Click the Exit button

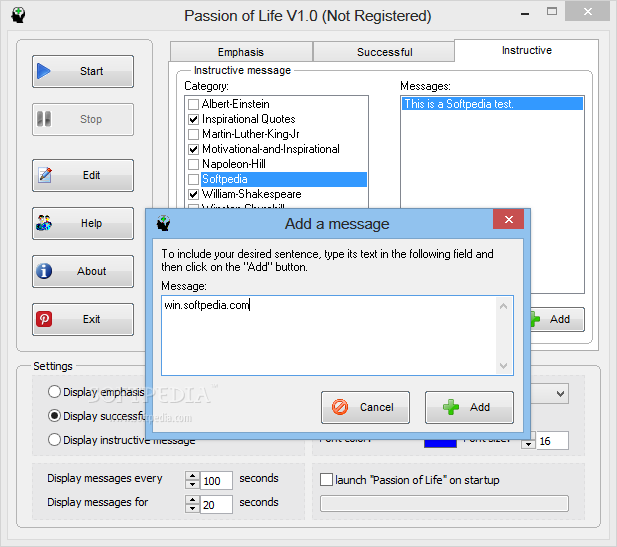pos(83,319)
